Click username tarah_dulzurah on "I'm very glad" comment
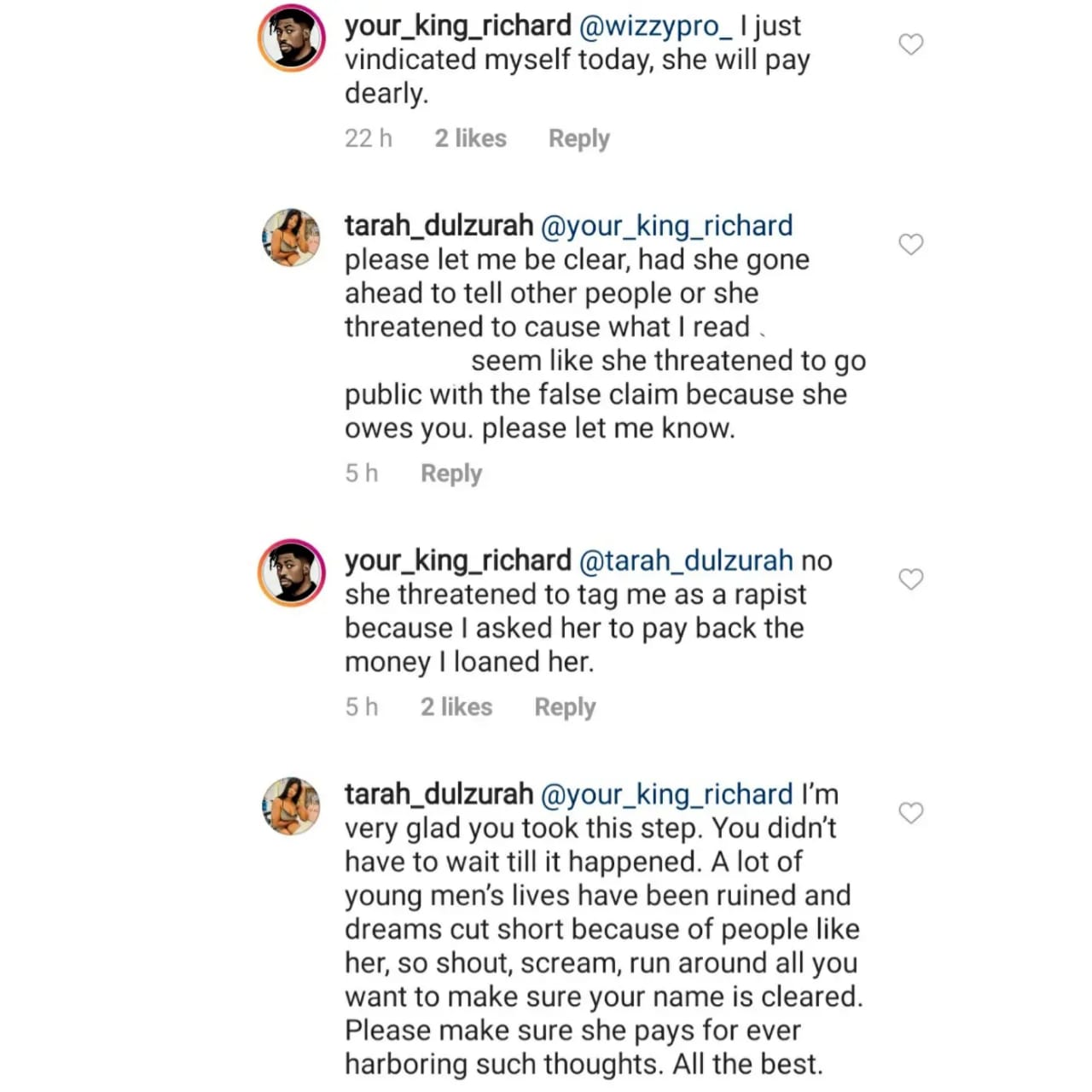1092x1092 pixels. [439, 795]
